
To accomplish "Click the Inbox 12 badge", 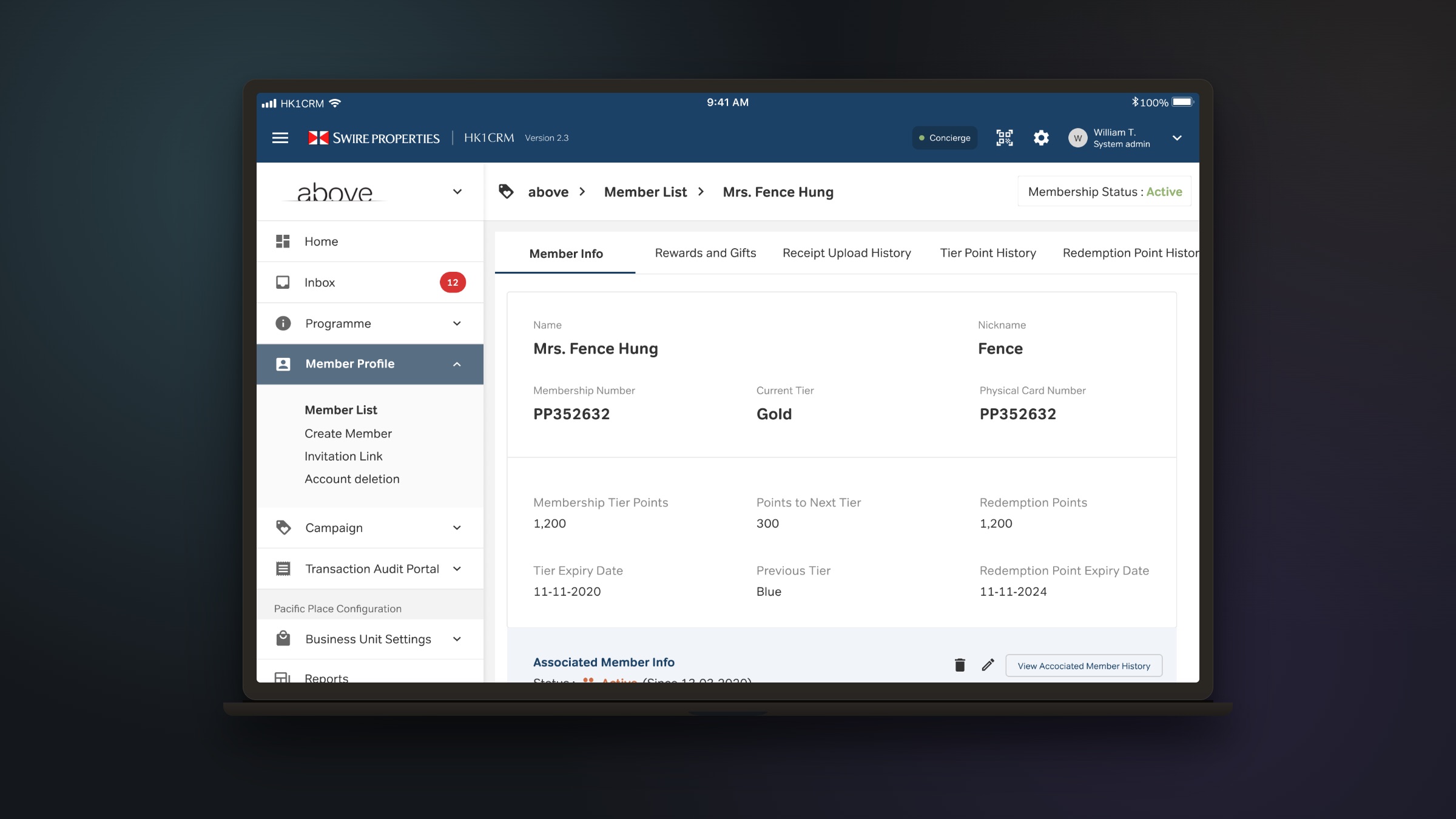I will (453, 282).
